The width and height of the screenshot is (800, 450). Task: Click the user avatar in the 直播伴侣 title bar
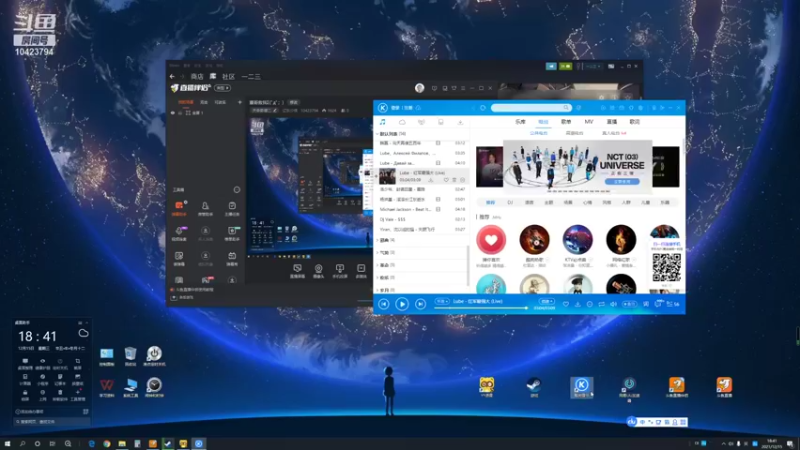[x=419, y=88]
